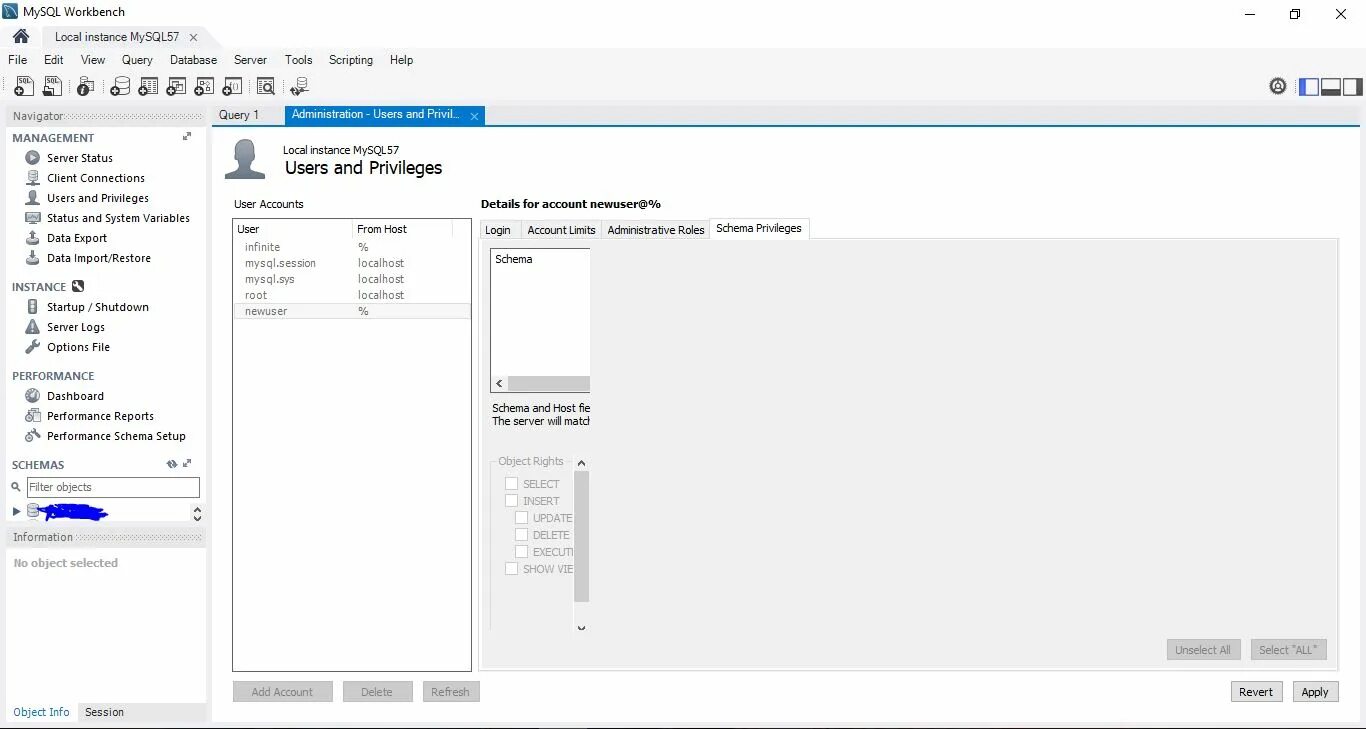Expand Schemas section to full size
This screenshot has width=1366, height=729.
tap(187, 463)
